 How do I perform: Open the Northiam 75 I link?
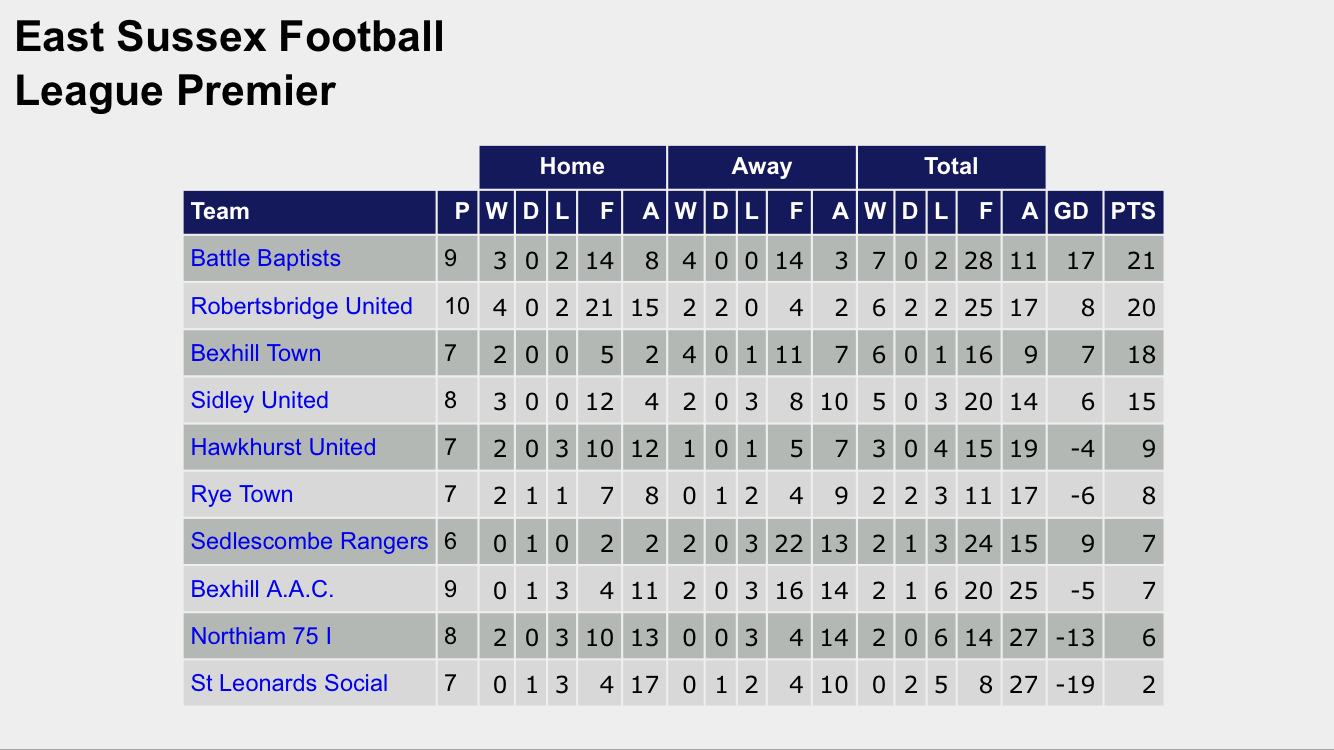tap(261, 636)
